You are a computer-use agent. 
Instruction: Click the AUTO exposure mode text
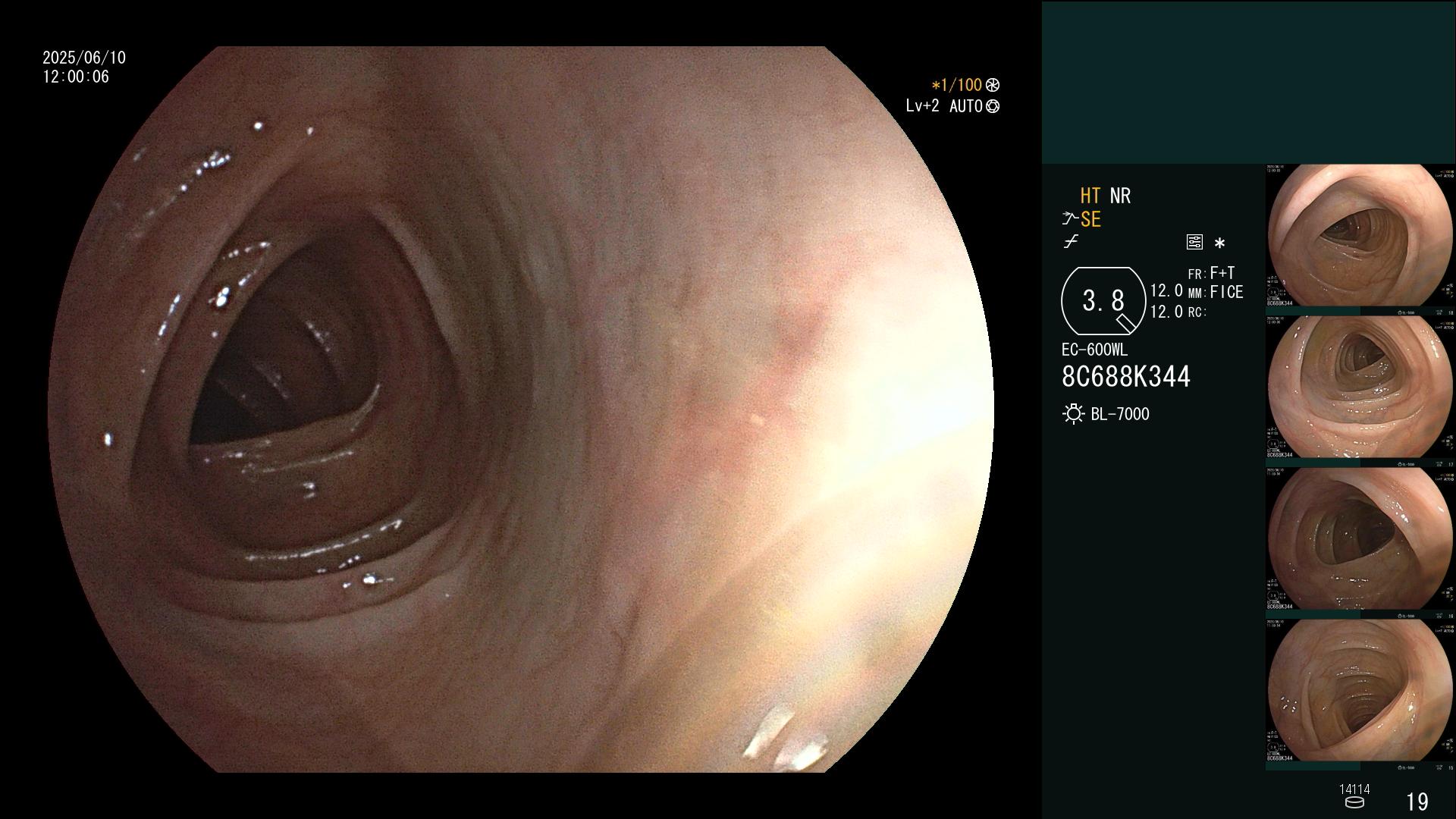(966, 106)
